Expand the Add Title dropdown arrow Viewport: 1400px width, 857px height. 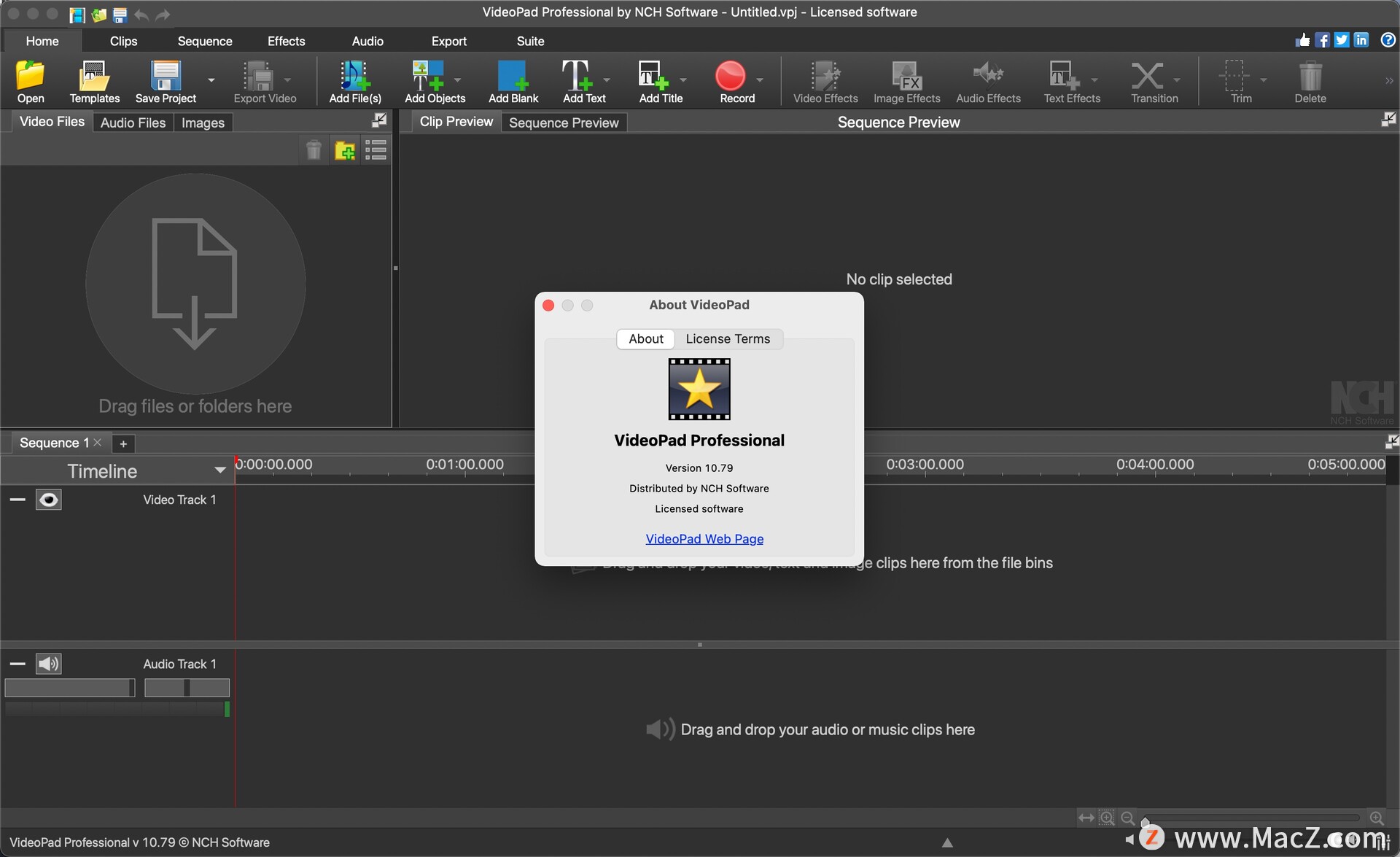coord(682,80)
